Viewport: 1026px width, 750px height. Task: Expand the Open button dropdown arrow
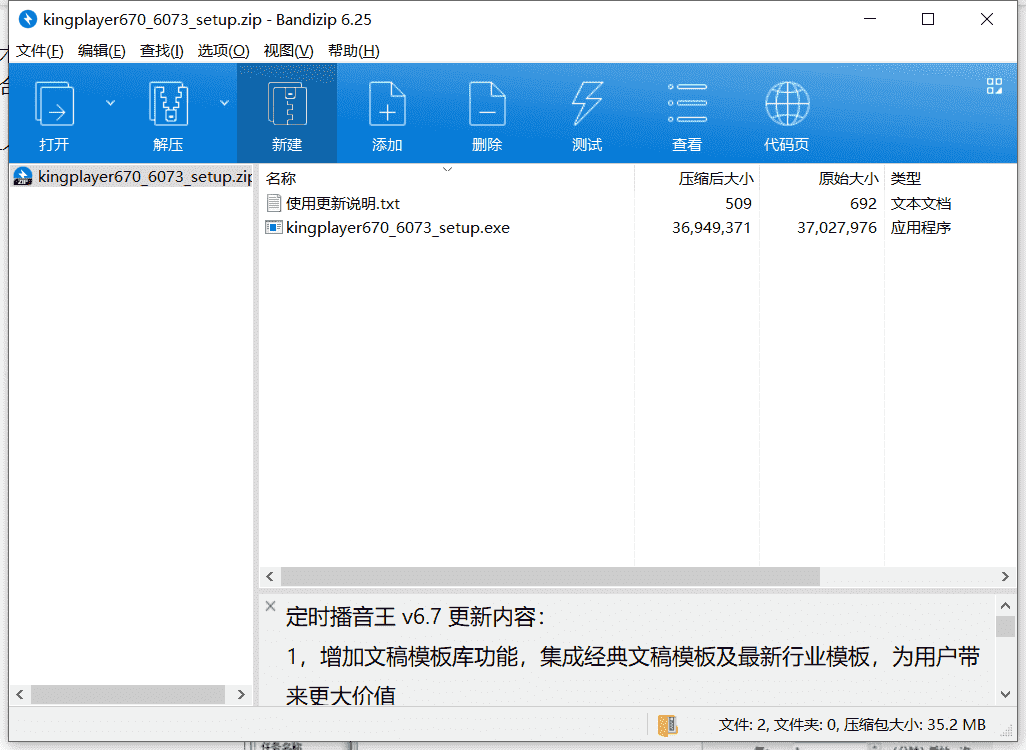coord(111,103)
